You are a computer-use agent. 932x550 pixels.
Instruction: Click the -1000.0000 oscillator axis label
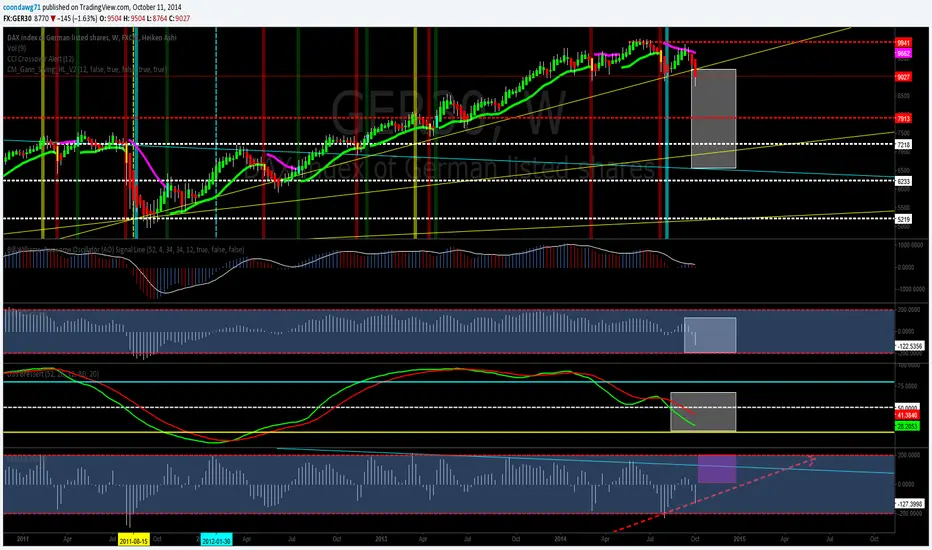pyautogui.click(x=909, y=289)
